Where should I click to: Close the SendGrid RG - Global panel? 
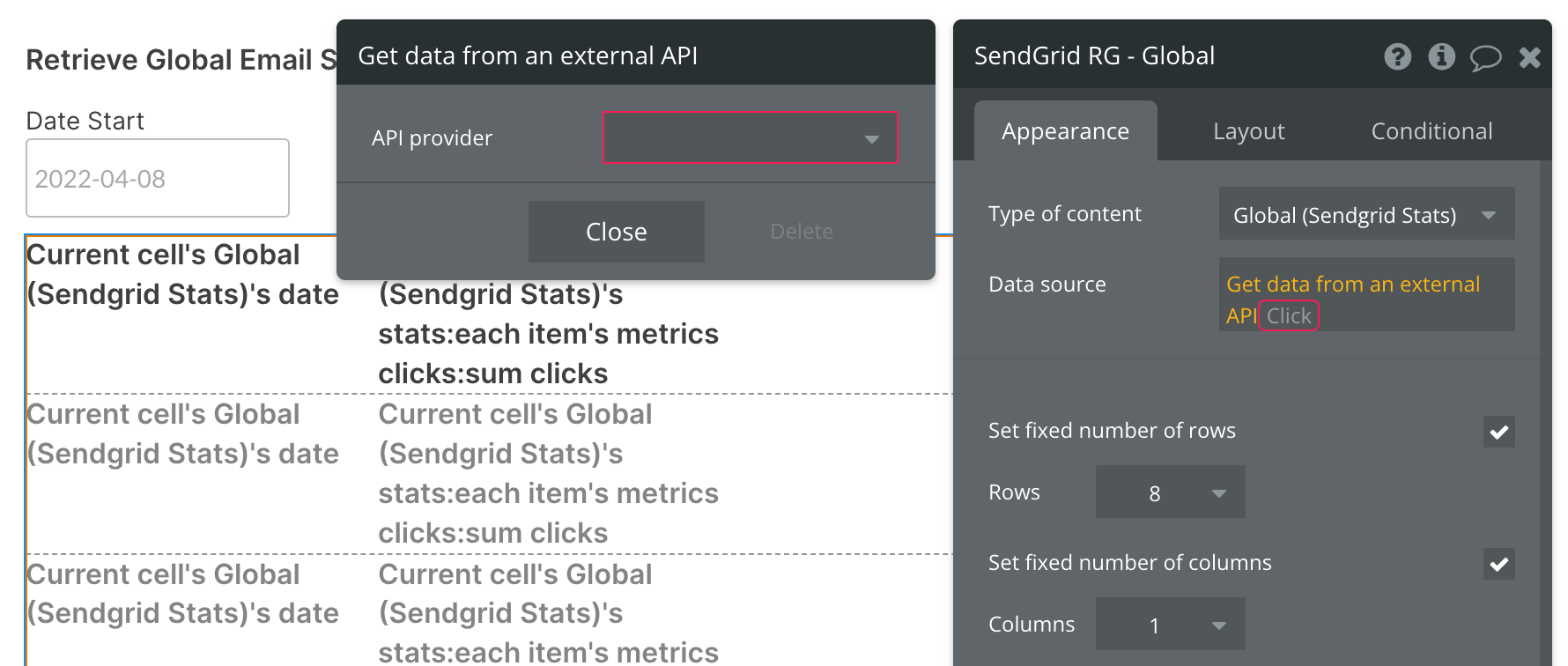click(1530, 57)
